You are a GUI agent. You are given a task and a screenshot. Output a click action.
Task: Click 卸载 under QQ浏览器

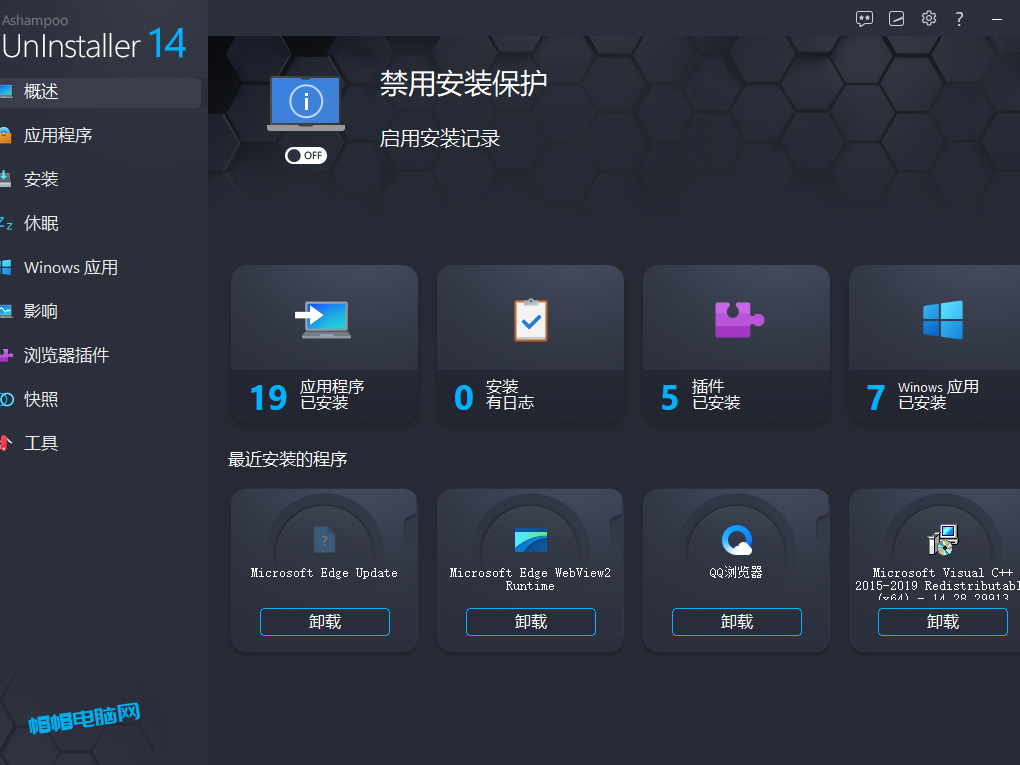point(736,621)
